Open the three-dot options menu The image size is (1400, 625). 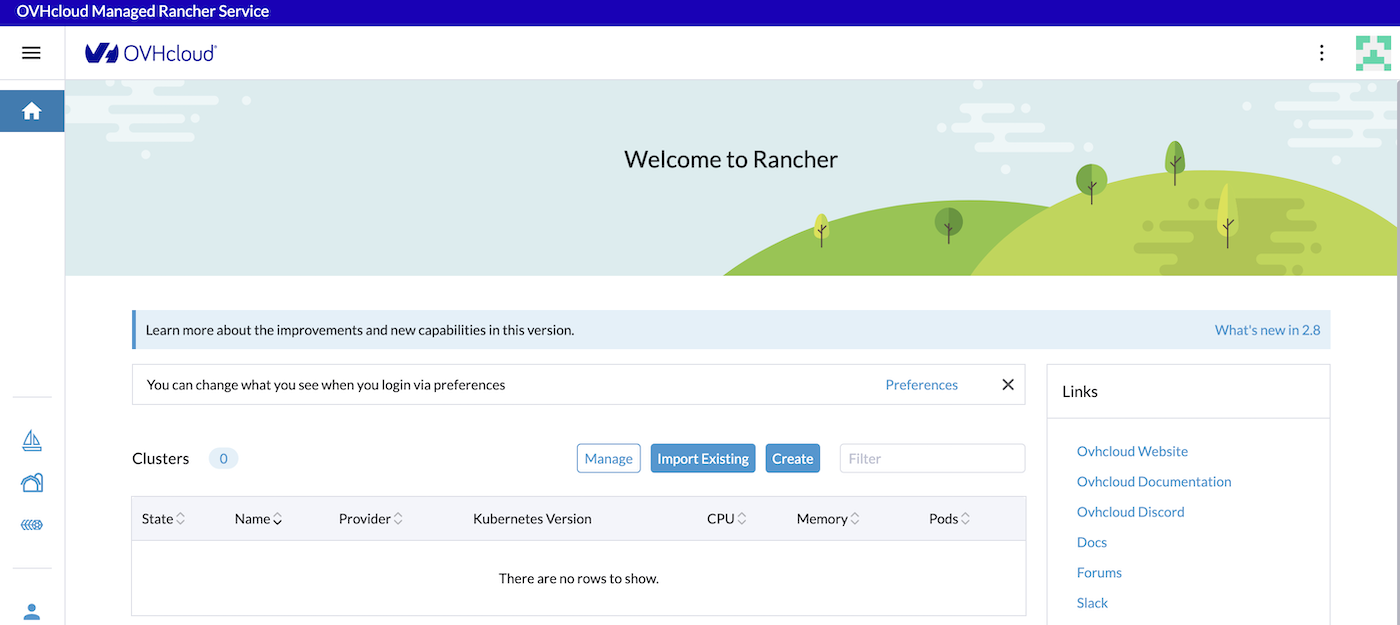(1321, 53)
